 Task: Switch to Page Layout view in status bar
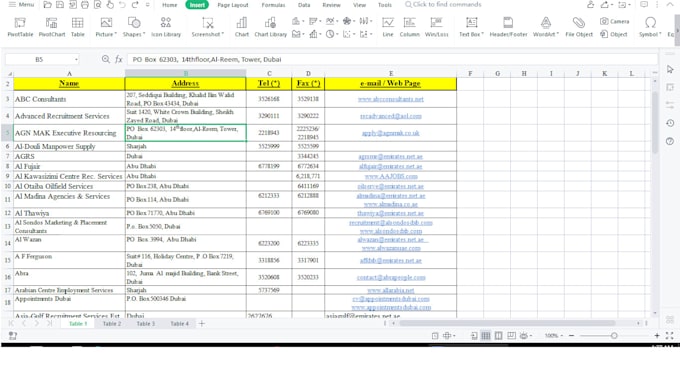click(x=499, y=335)
